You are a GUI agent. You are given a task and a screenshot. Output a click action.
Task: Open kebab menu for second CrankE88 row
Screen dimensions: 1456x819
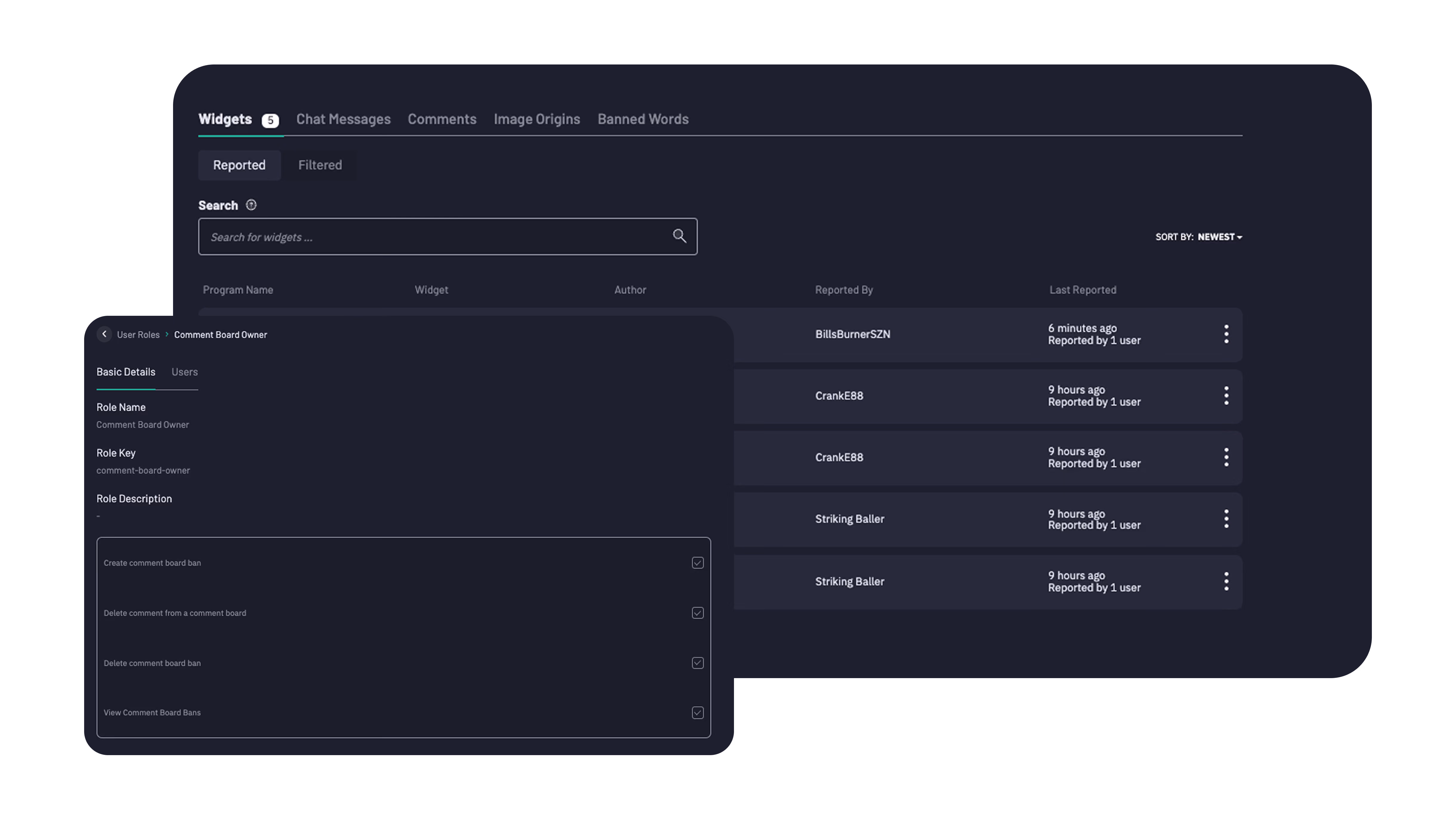(1226, 458)
